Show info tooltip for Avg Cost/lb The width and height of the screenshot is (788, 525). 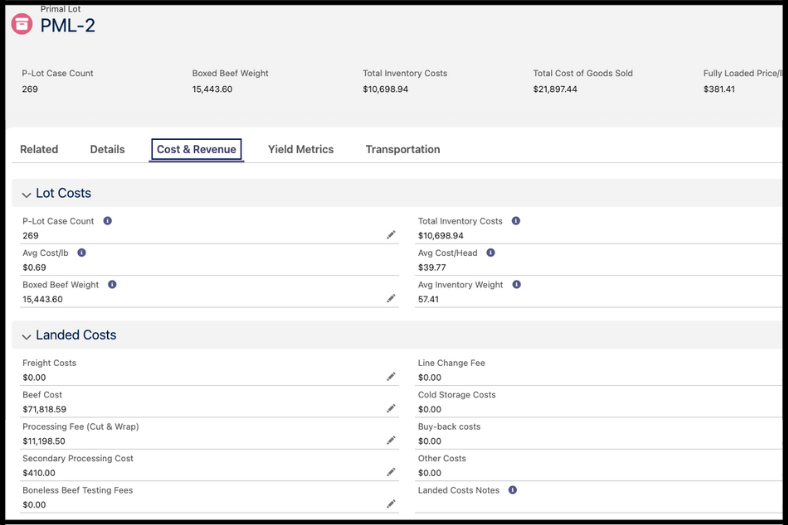coord(82,253)
